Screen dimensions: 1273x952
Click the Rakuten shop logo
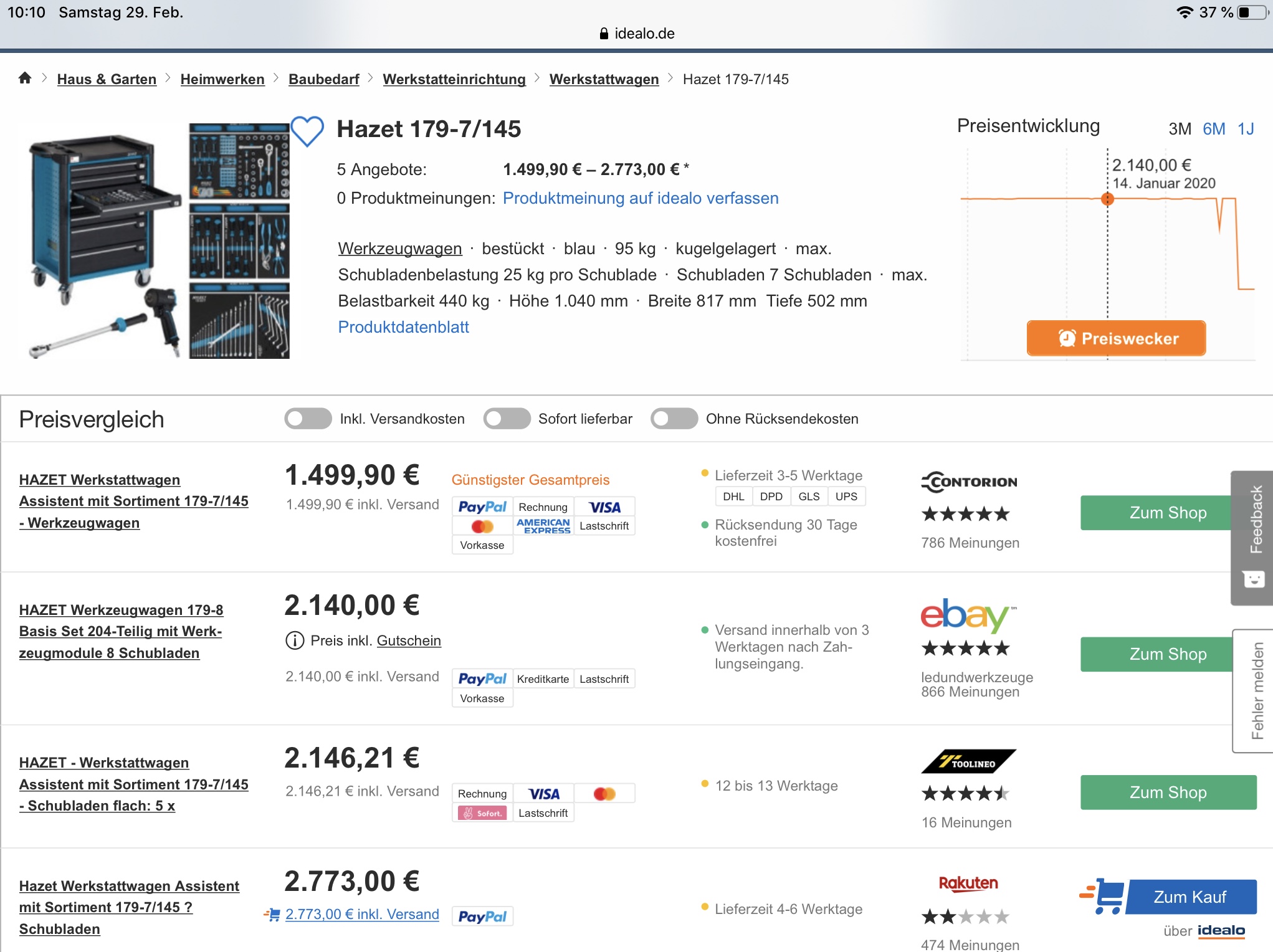tap(968, 883)
